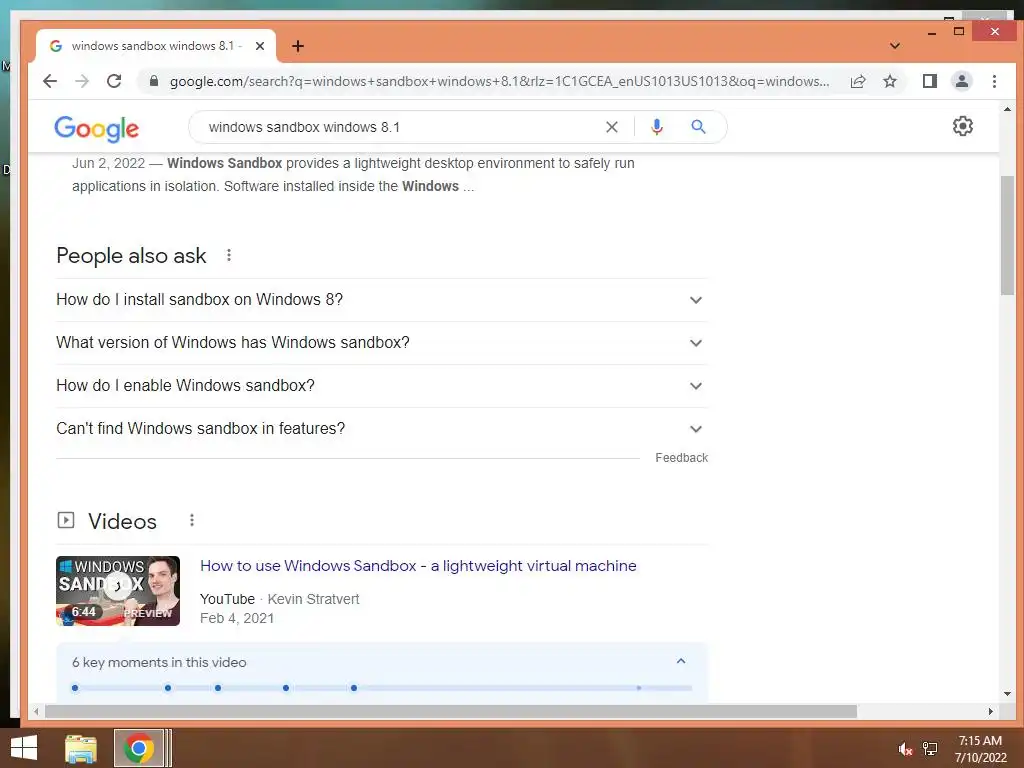Click the muted volume tray icon
Viewport: 1024px width, 768px height.
click(905, 749)
